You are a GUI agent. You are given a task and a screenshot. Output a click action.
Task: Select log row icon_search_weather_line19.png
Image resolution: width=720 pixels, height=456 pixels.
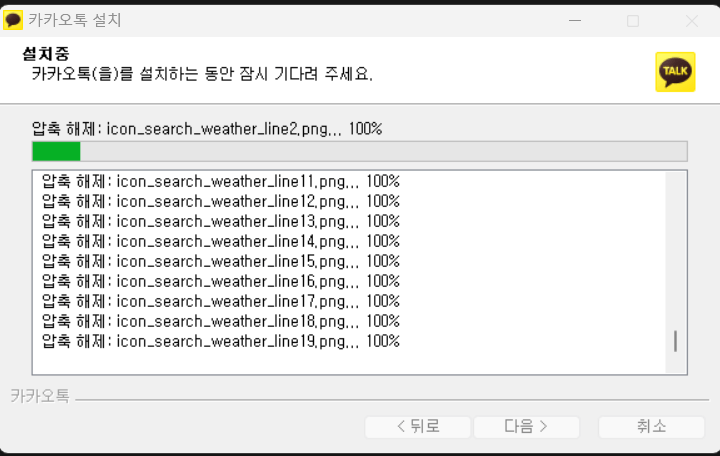(221, 341)
